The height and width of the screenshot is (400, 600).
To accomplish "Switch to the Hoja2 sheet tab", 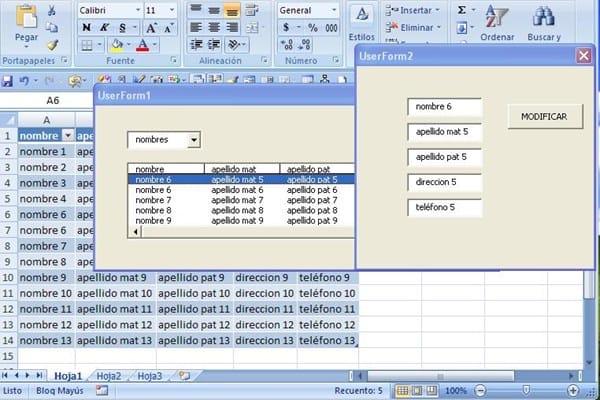I will pos(109,376).
